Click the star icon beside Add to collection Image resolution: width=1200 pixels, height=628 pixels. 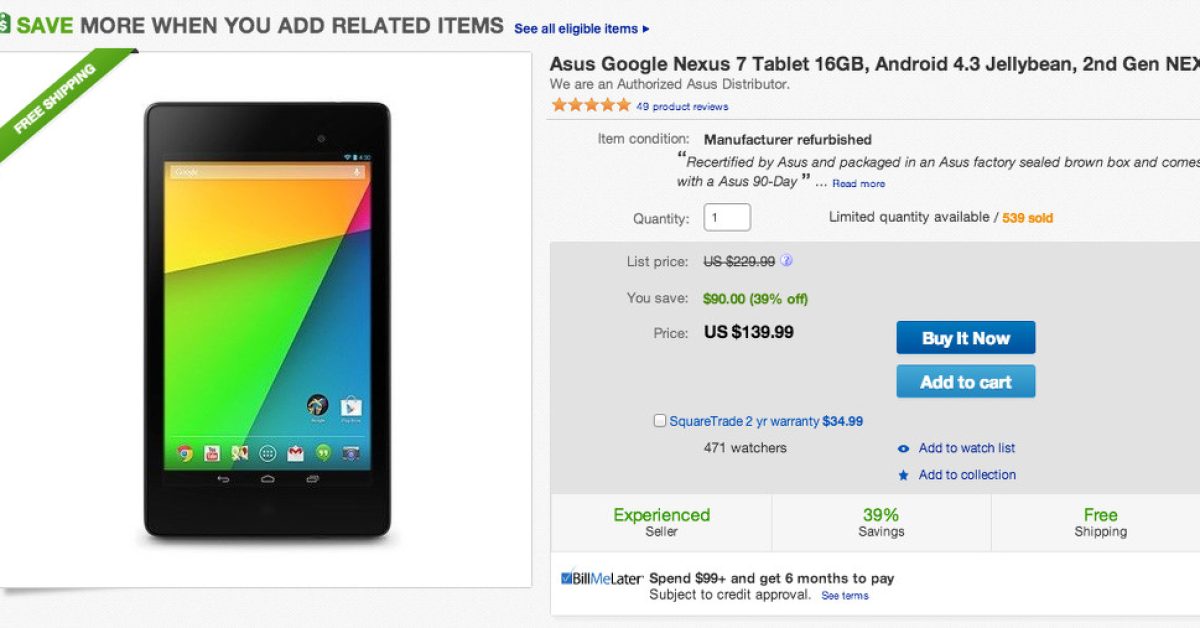[904, 475]
